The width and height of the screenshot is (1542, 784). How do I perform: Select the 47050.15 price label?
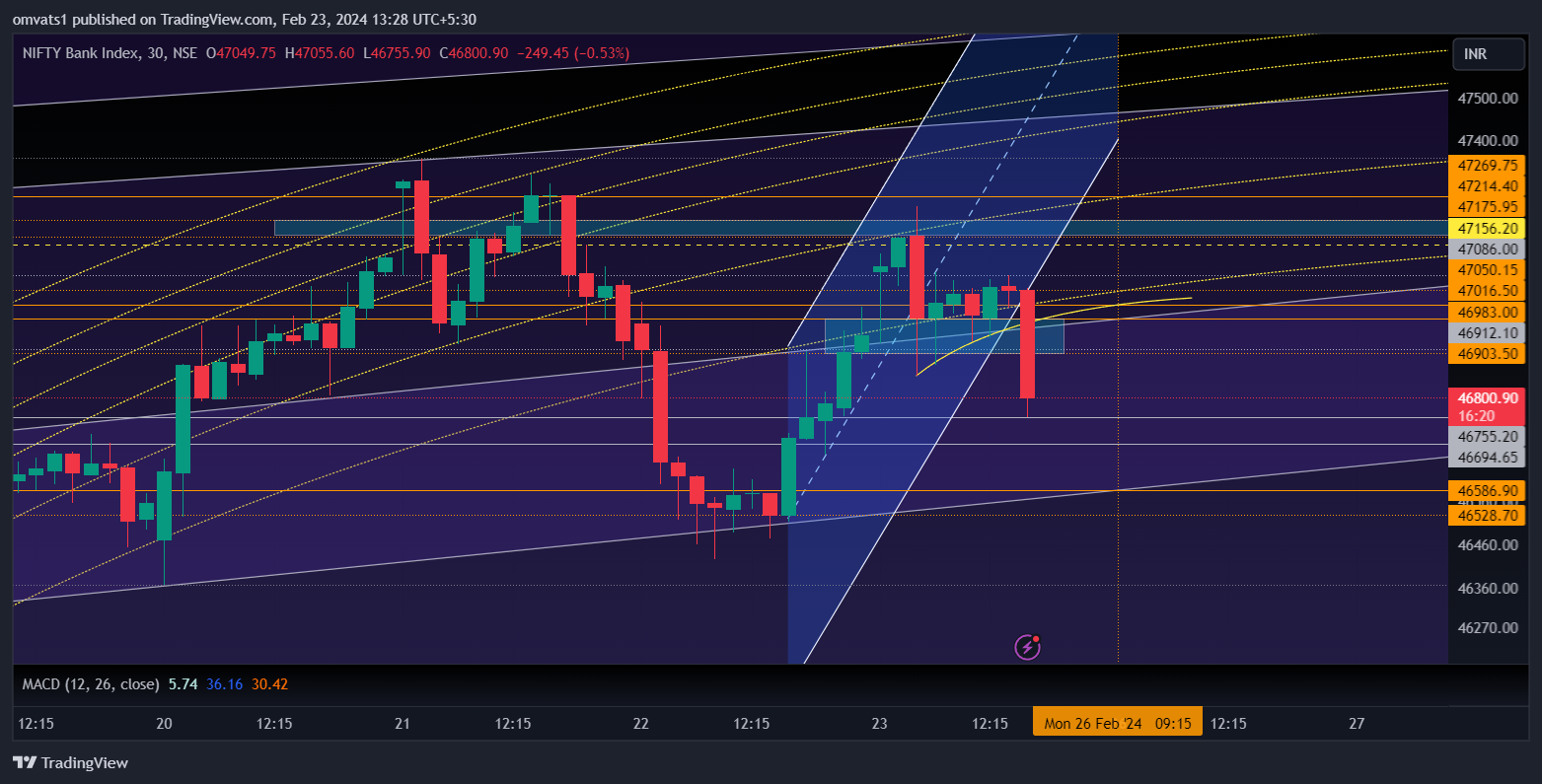pyautogui.click(x=1486, y=270)
